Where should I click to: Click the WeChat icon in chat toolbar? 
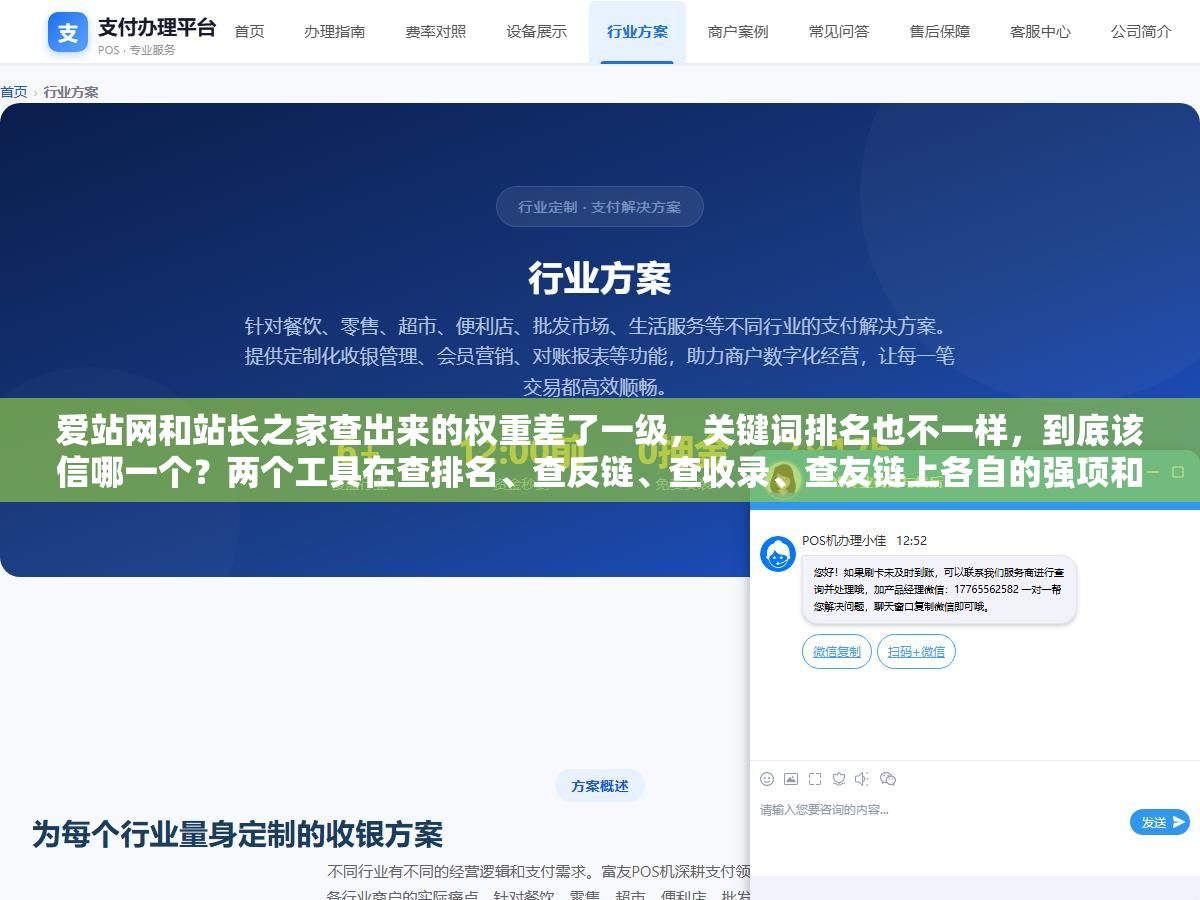click(x=887, y=779)
